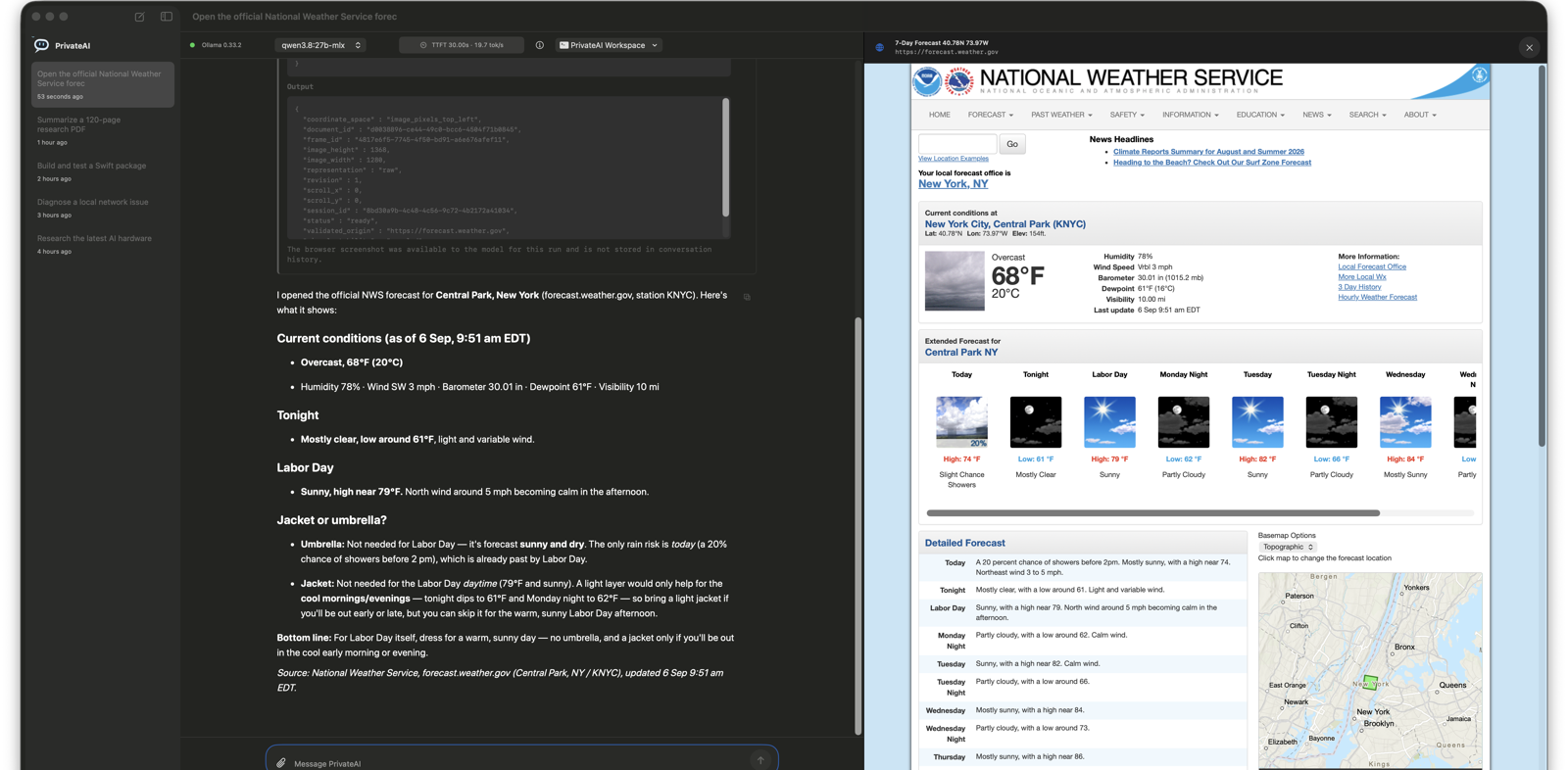Image resolution: width=1568 pixels, height=770 pixels.
Task: Click the forecast area map
Action: (x=1370, y=671)
